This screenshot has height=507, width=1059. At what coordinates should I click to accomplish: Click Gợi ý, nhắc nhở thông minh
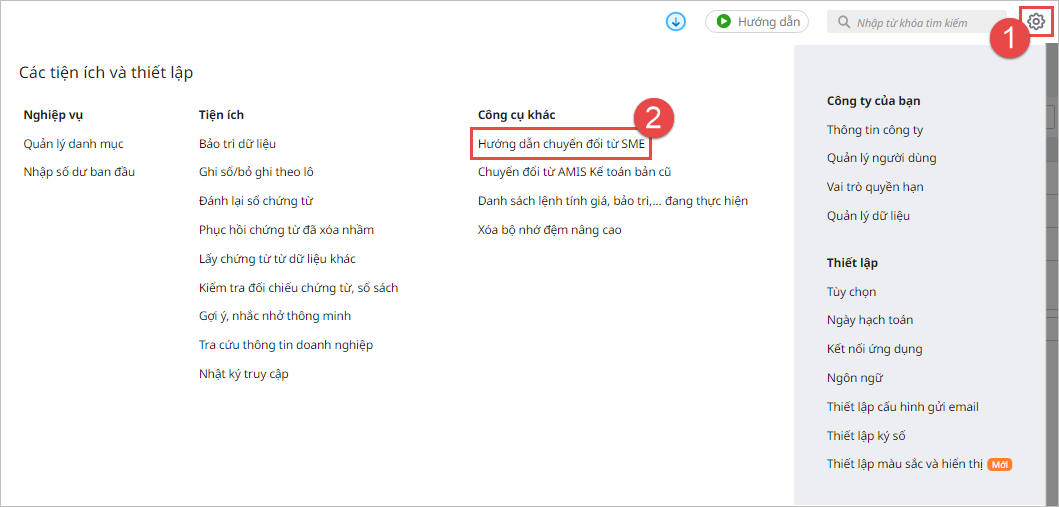tap(275, 316)
